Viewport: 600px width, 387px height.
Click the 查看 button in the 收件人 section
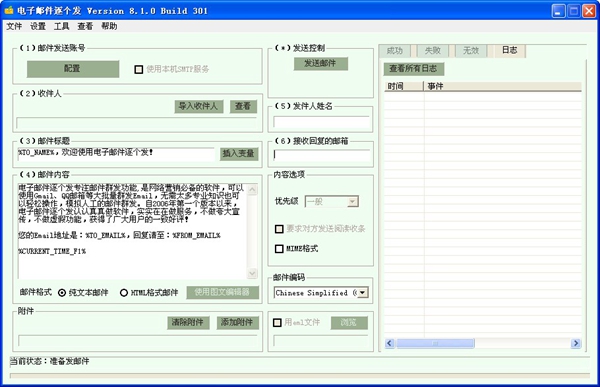243,106
